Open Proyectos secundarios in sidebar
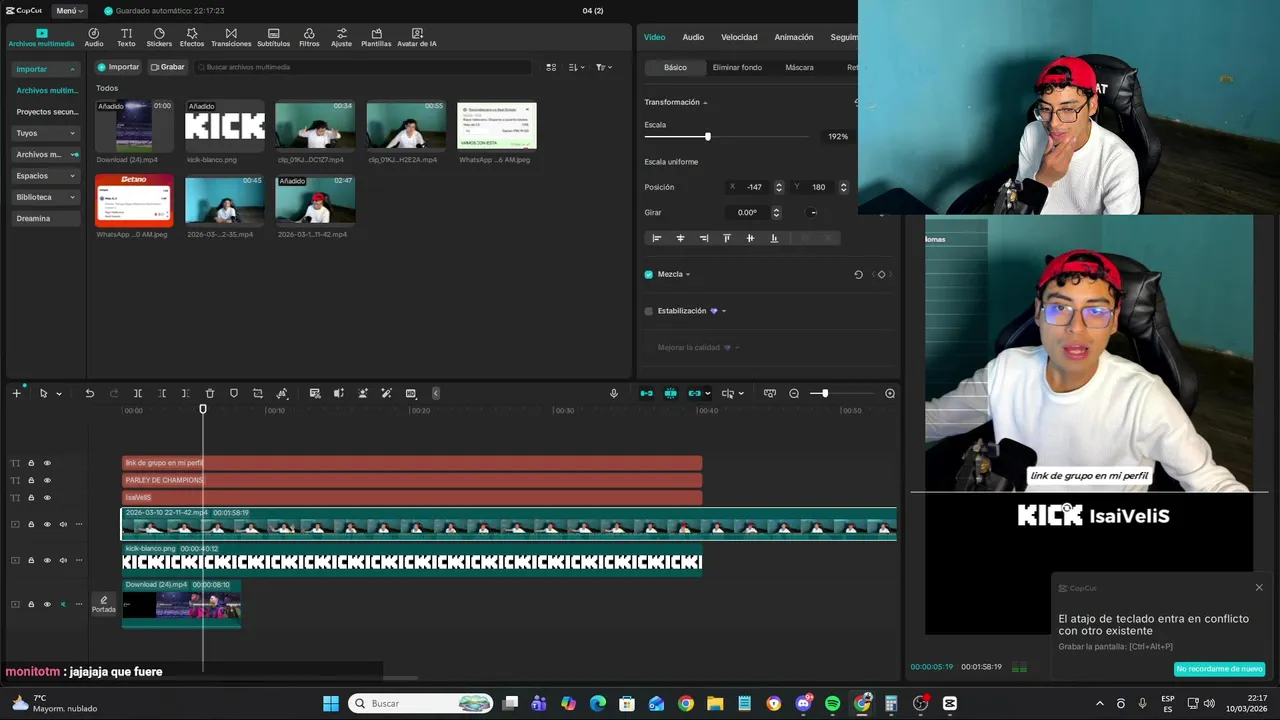 [x=46, y=112]
